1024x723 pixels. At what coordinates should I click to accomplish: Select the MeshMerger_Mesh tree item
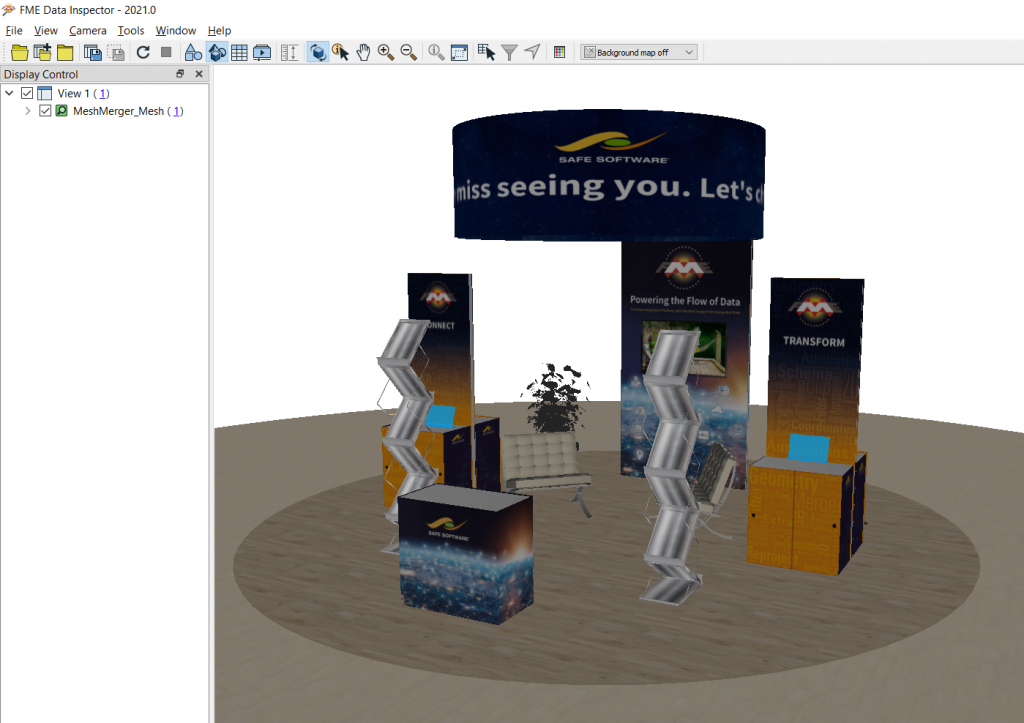coord(118,111)
